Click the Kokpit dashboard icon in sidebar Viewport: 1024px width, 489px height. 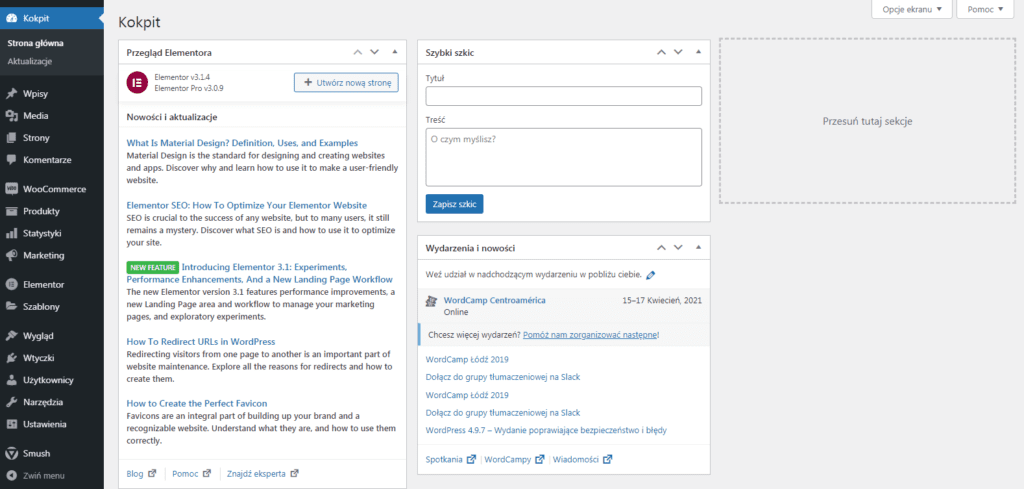[x=11, y=18]
